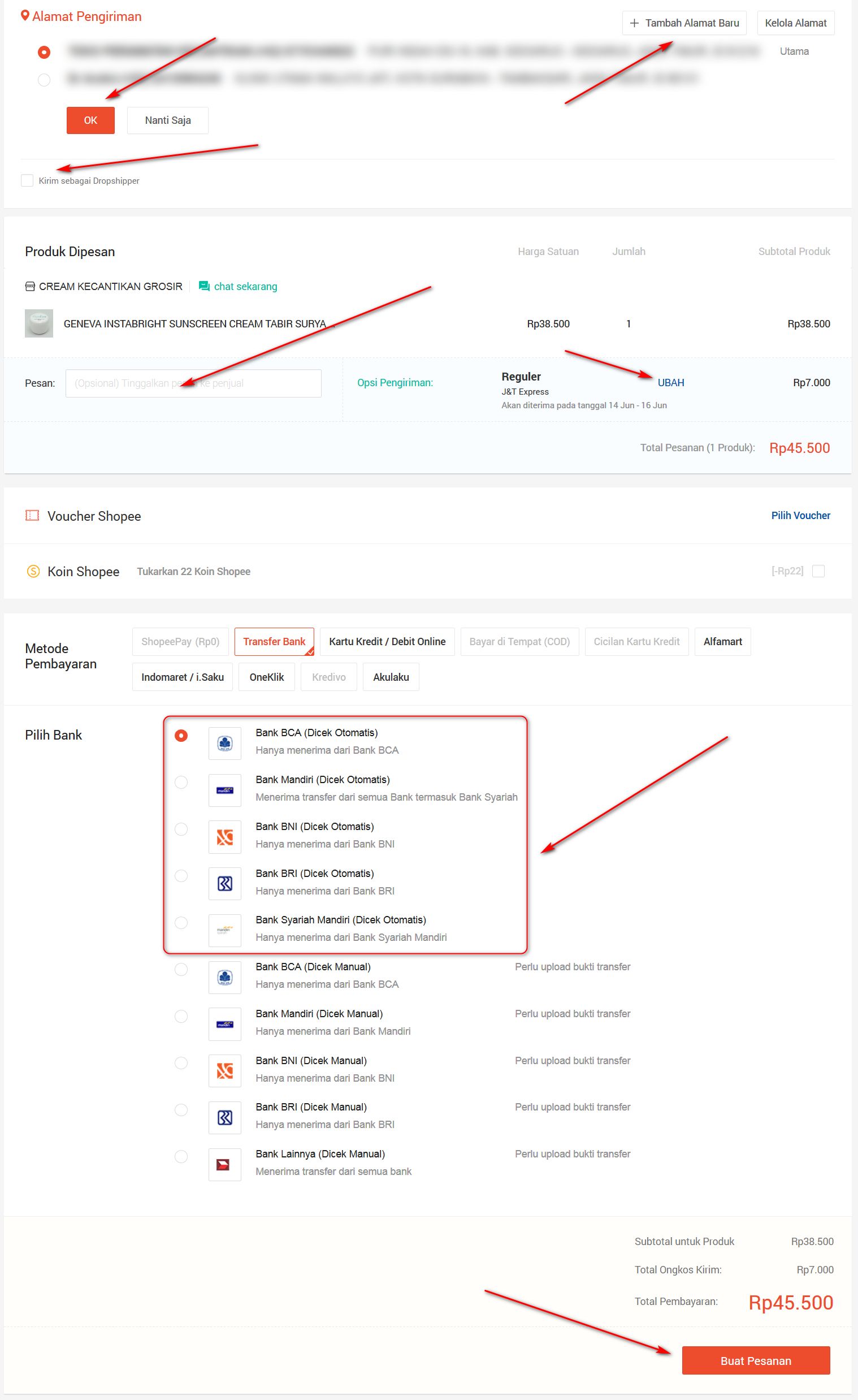Click the Koin Shopee coin icon
Image resolution: width=858 pixels, height=1400 pixels.
33,571
